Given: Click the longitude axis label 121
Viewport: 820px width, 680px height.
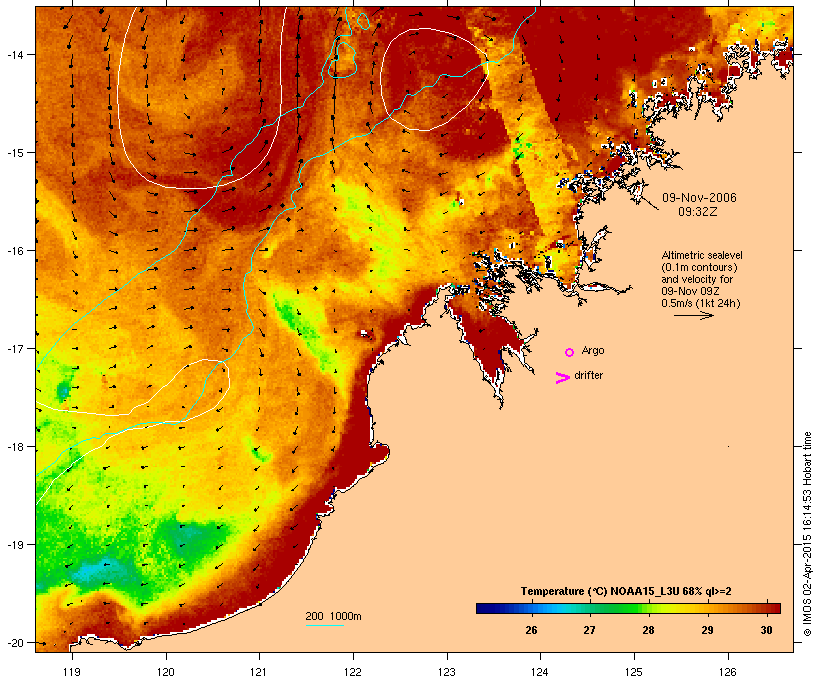Looking at the screenshot, I should 259,672.
